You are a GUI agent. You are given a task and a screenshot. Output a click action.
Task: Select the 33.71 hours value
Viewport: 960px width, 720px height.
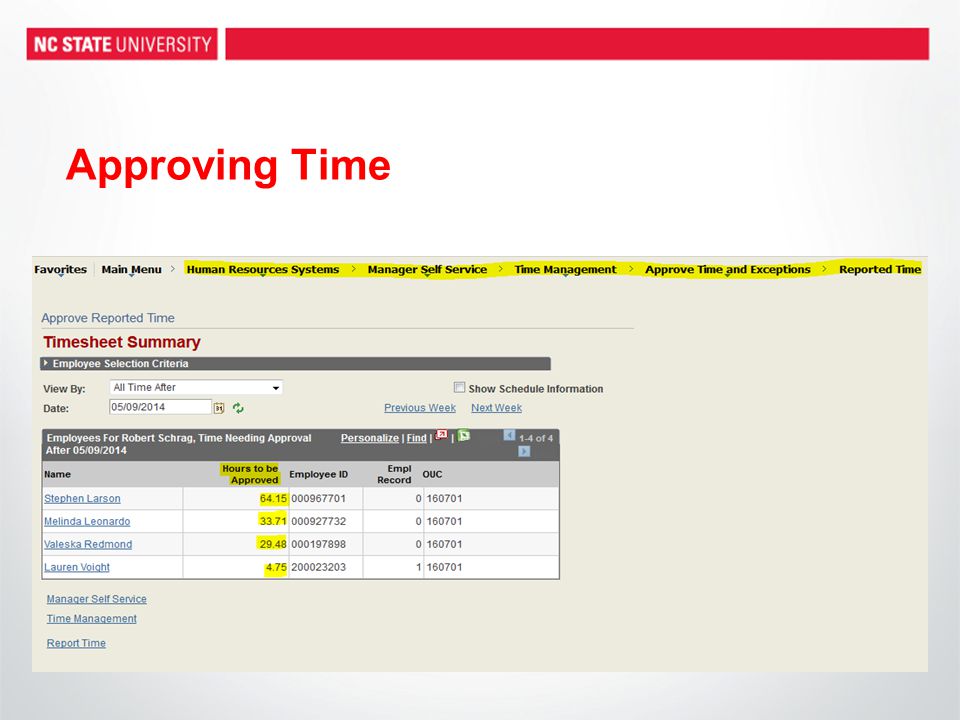coord(273,521)
